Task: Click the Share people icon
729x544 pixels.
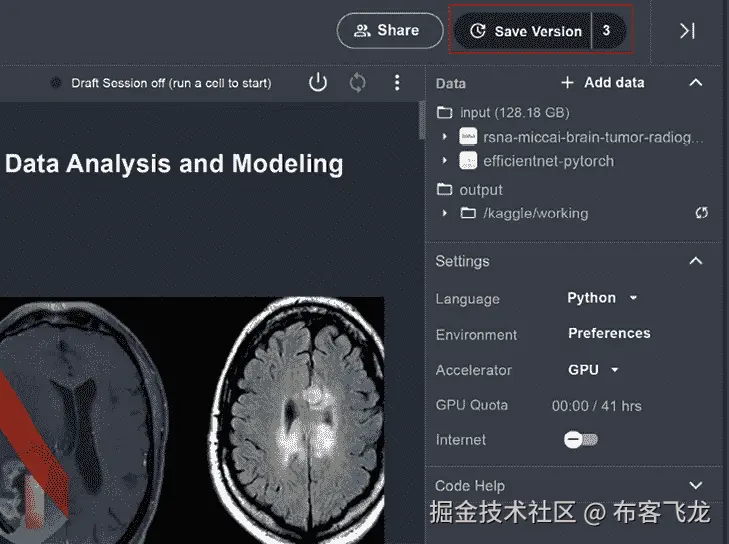Action: tap(362, 31)
